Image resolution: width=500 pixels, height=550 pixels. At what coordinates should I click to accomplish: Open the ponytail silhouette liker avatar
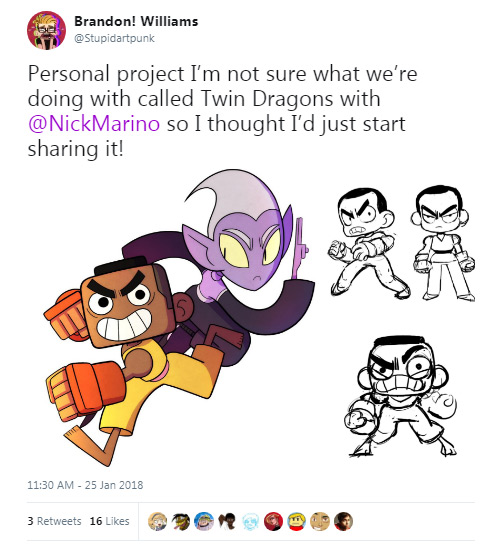click(227, 521)
